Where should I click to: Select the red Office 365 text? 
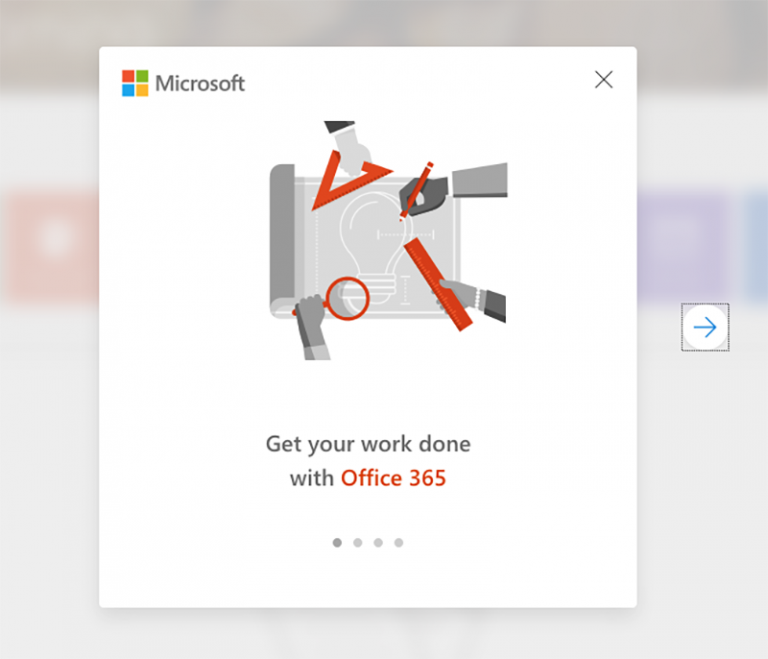pos(393,478)
